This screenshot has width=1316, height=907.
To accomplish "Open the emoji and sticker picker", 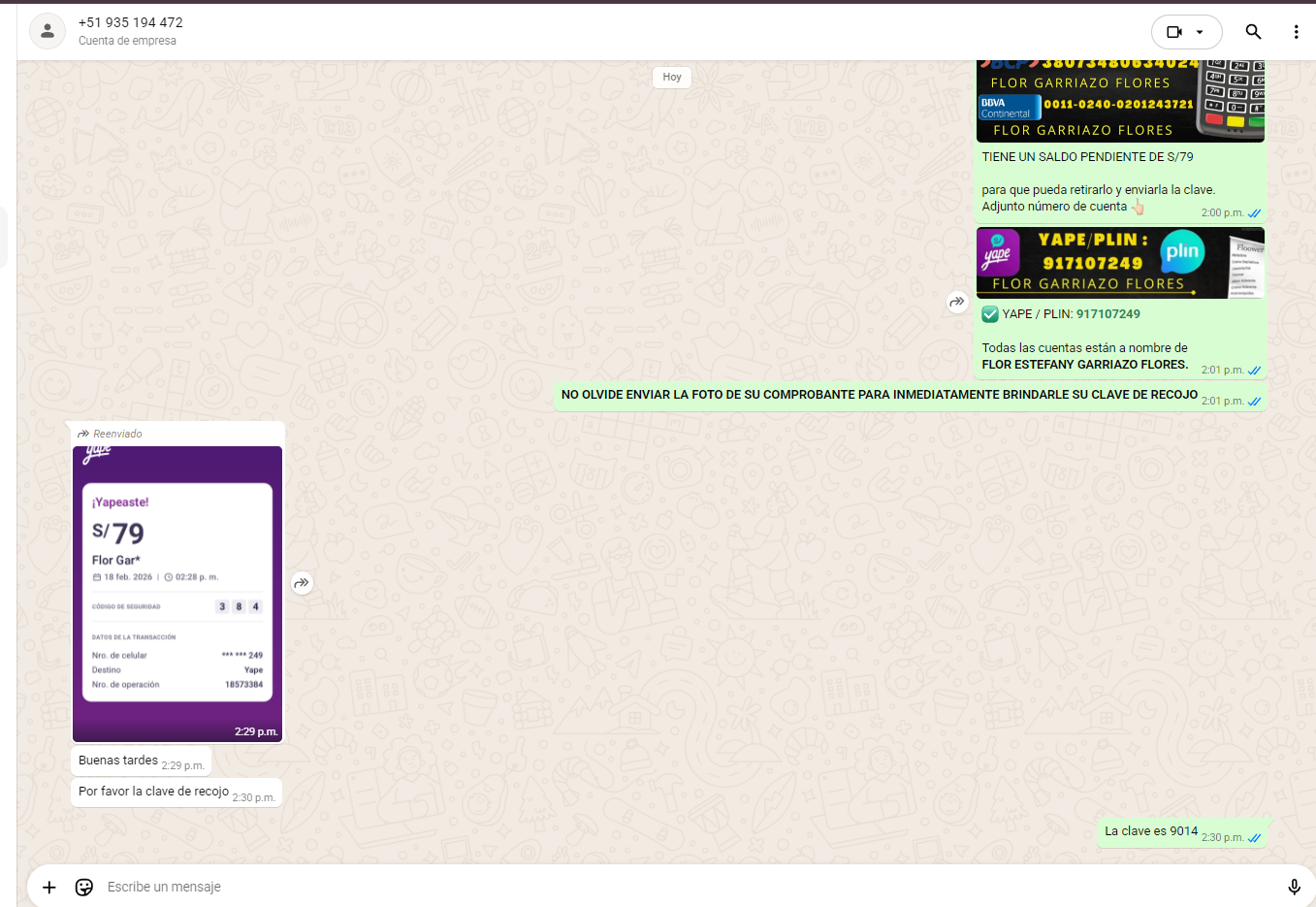I will click(x=84, y=887).
